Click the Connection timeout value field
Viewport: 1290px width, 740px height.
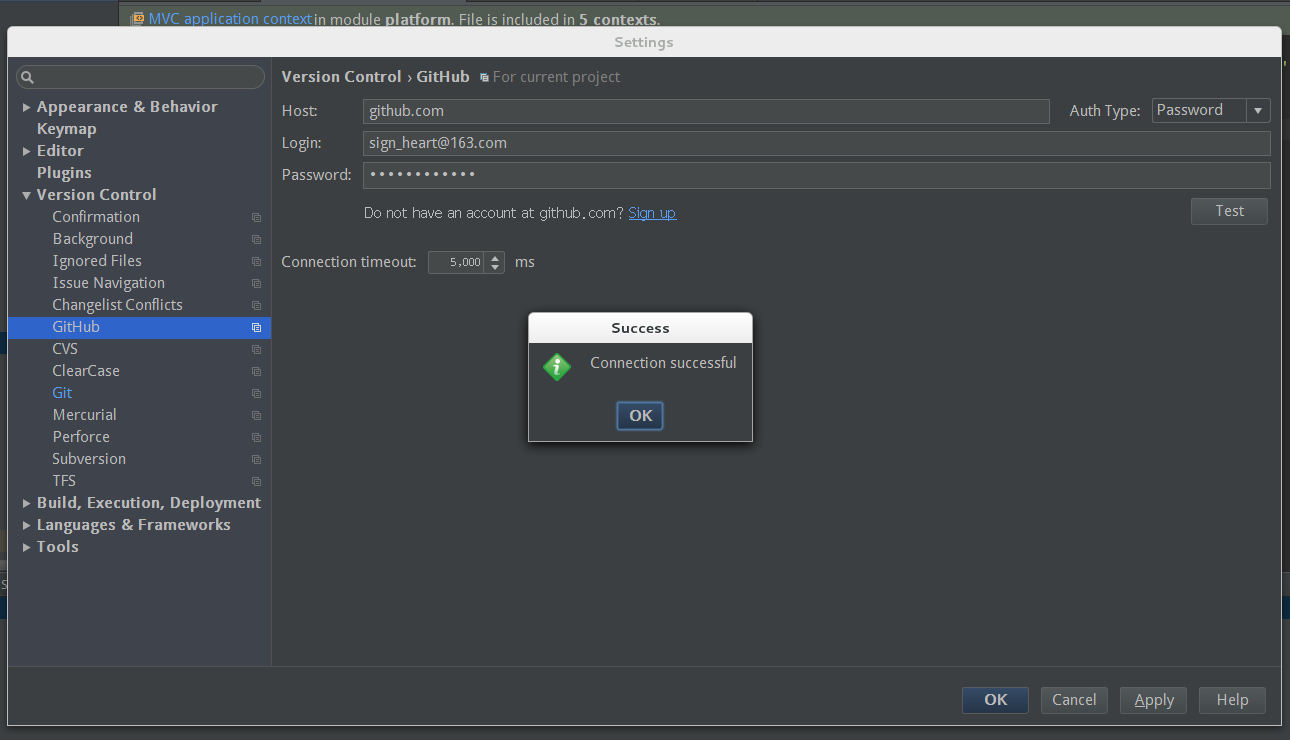point(457,262)
